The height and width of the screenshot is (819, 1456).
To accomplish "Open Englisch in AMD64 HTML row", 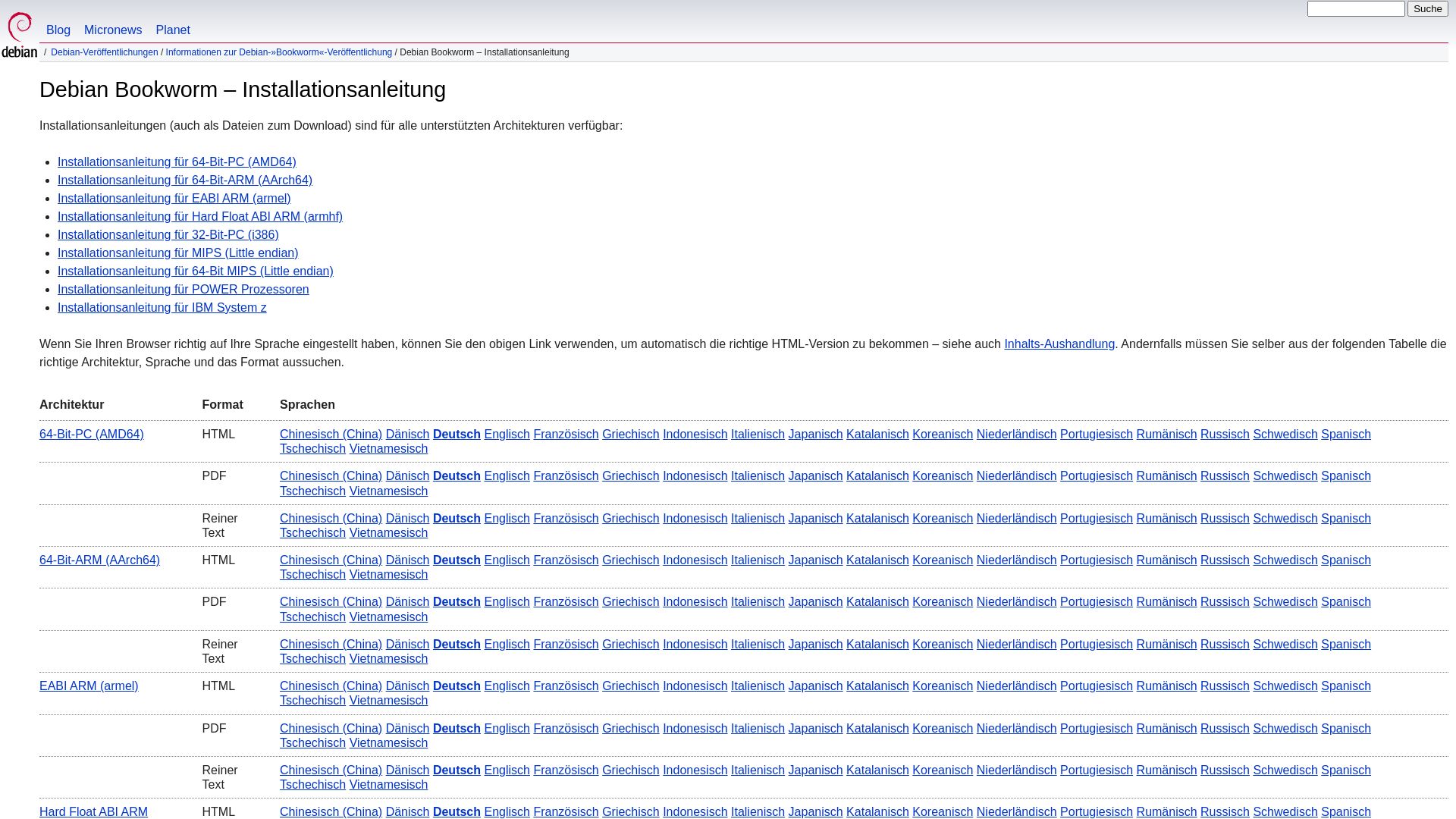I will [507, 435].
